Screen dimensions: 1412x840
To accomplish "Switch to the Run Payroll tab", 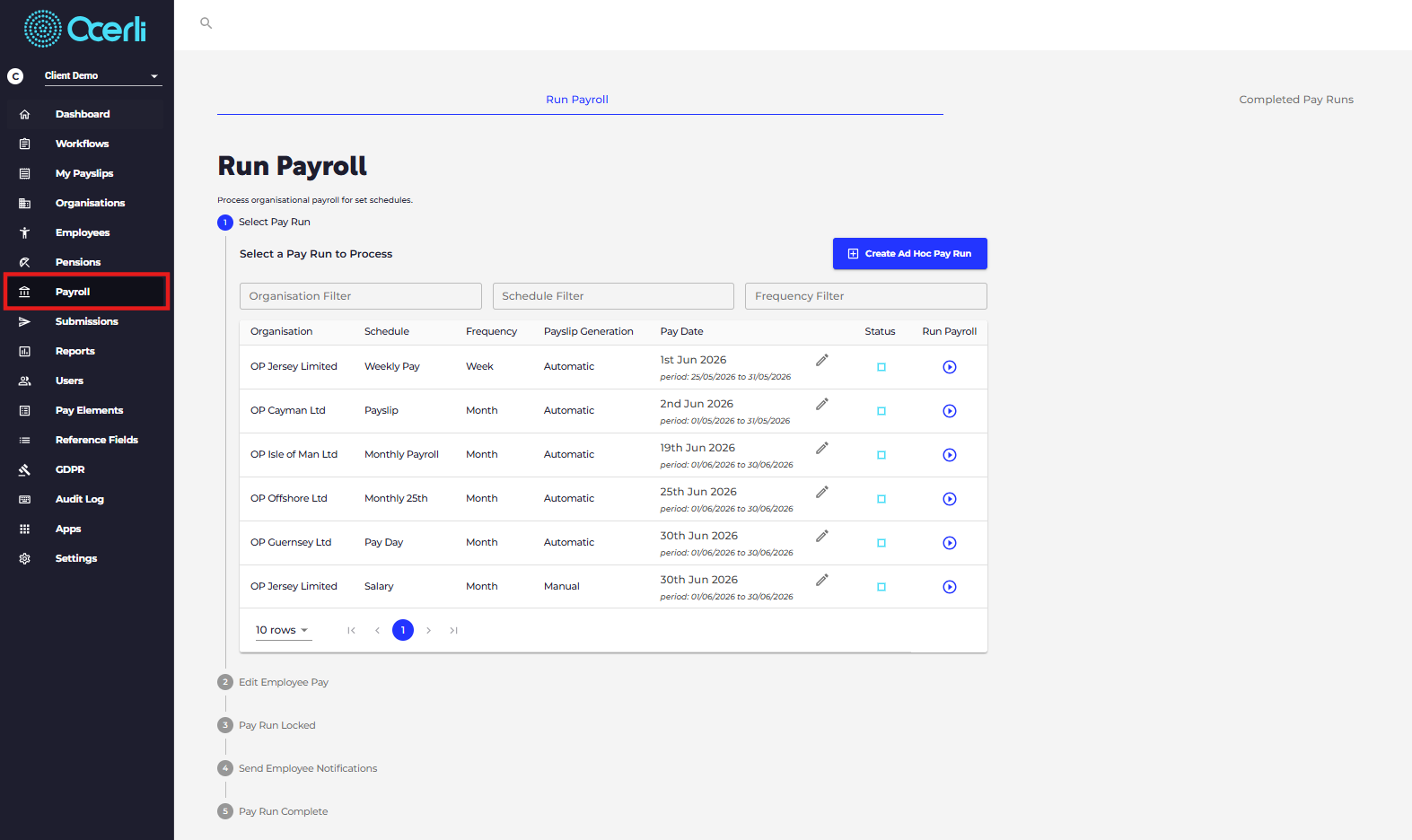I will tap(577, 100).
